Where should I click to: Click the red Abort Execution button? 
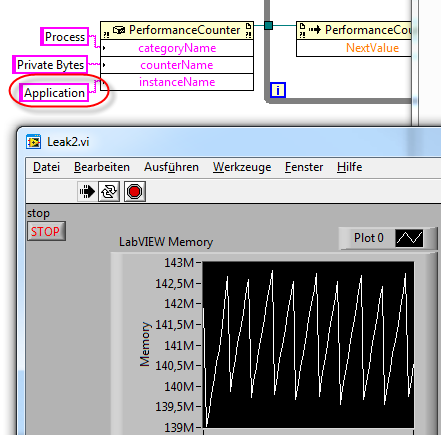click(x=135, y=191)
